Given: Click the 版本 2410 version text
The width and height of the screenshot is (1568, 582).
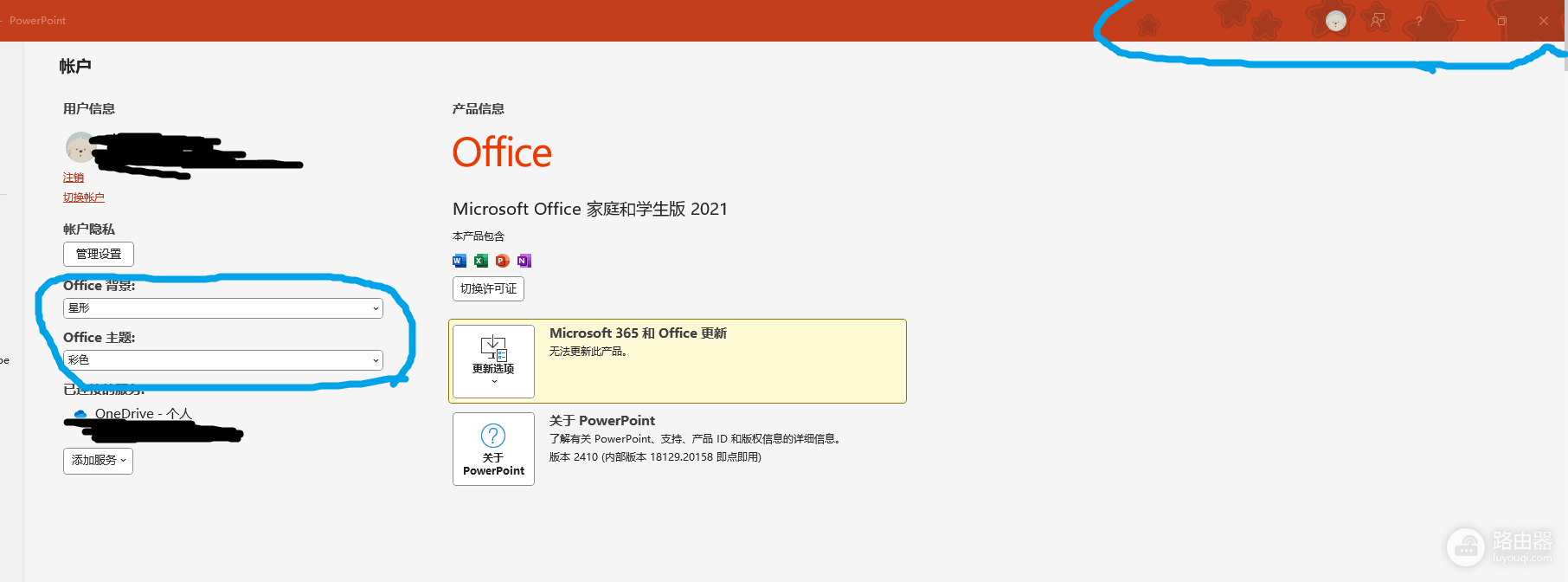Looking at the screenshot, I should [x=655, y=457].
